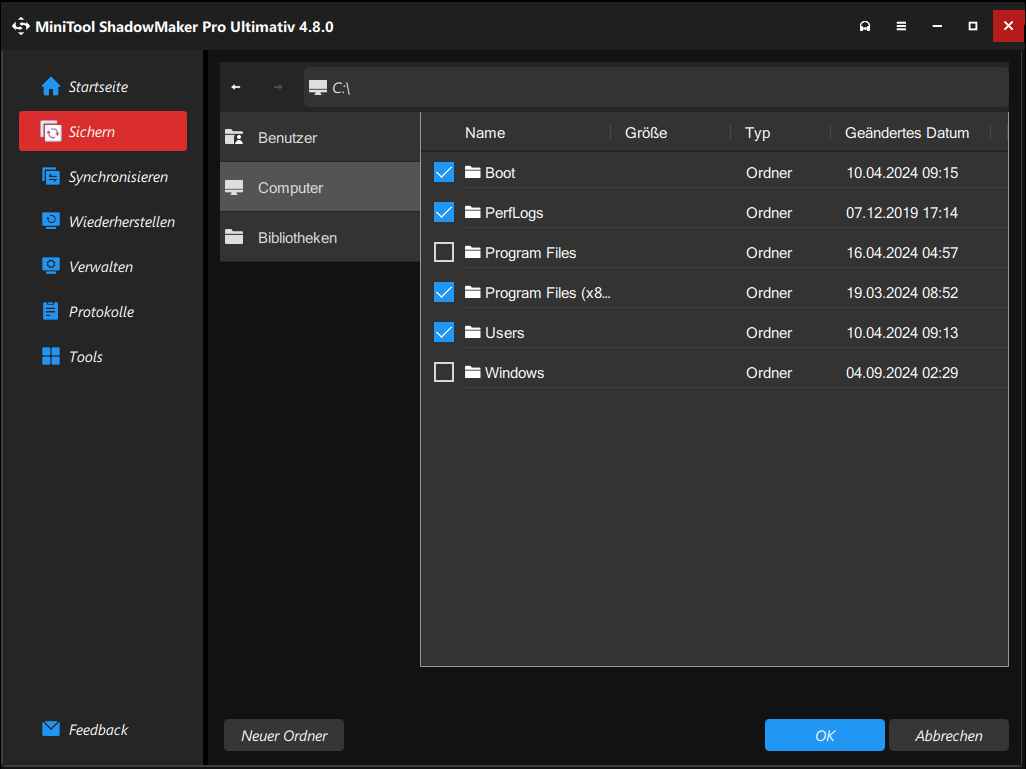Select the Boot folder name

pyautogui.click(x=500, y=173)
